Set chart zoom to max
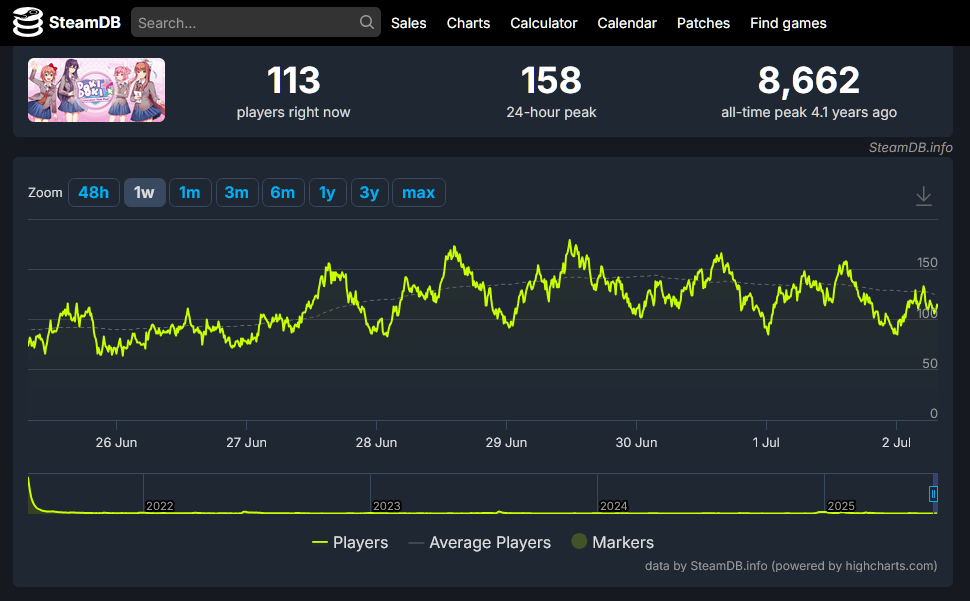970x601 pixels. 419,192
